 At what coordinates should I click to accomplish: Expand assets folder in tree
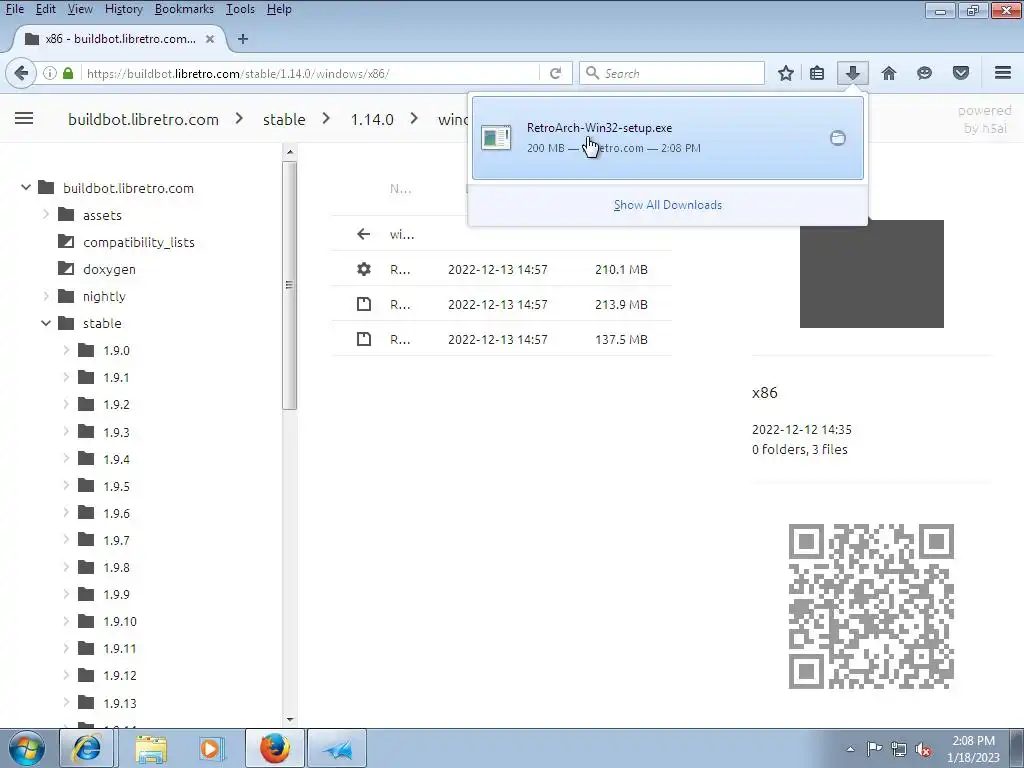click(x=46, y=214)
